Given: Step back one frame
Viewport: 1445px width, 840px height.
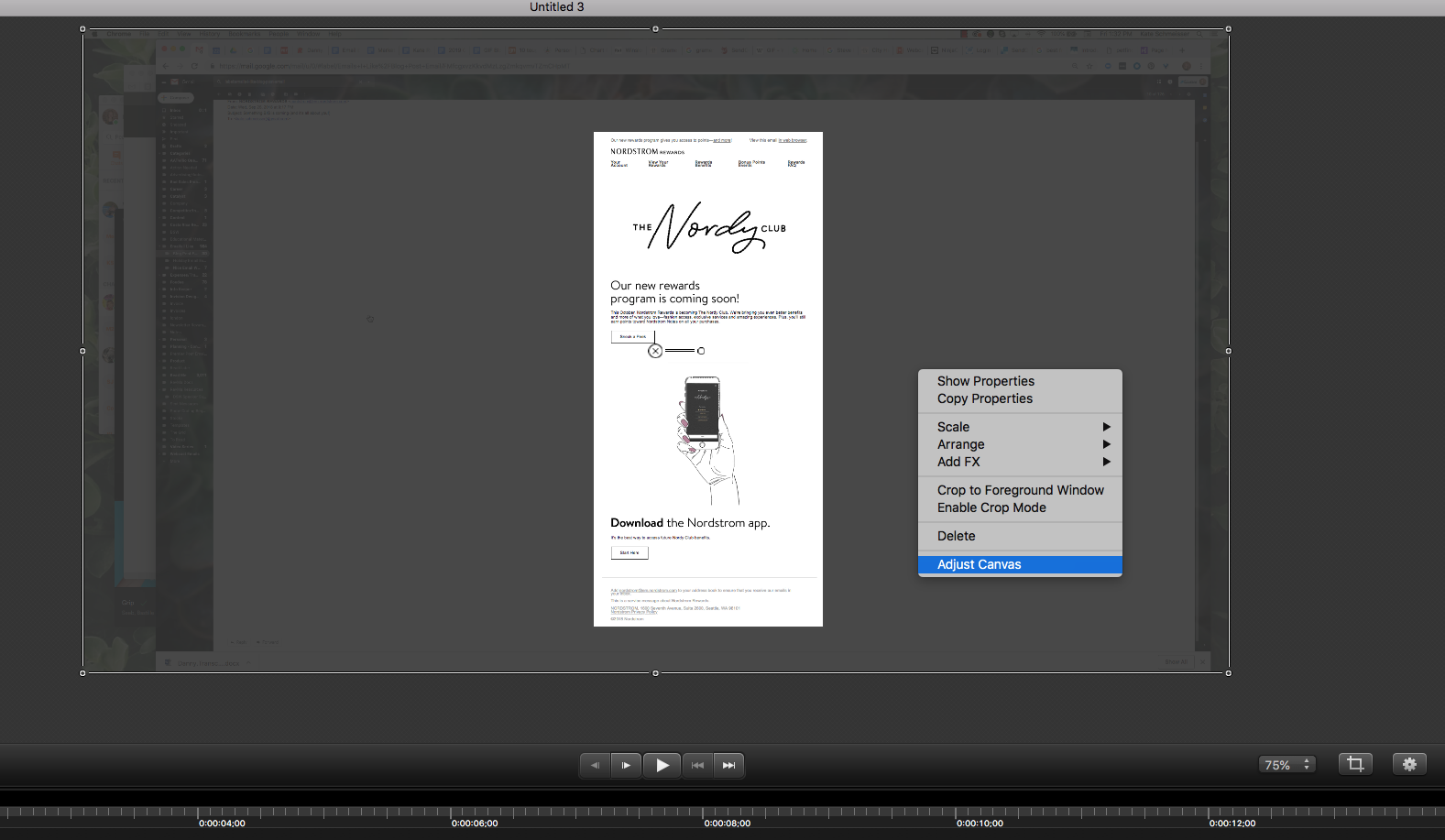Looking at the screenshot, I should point(595,765).
